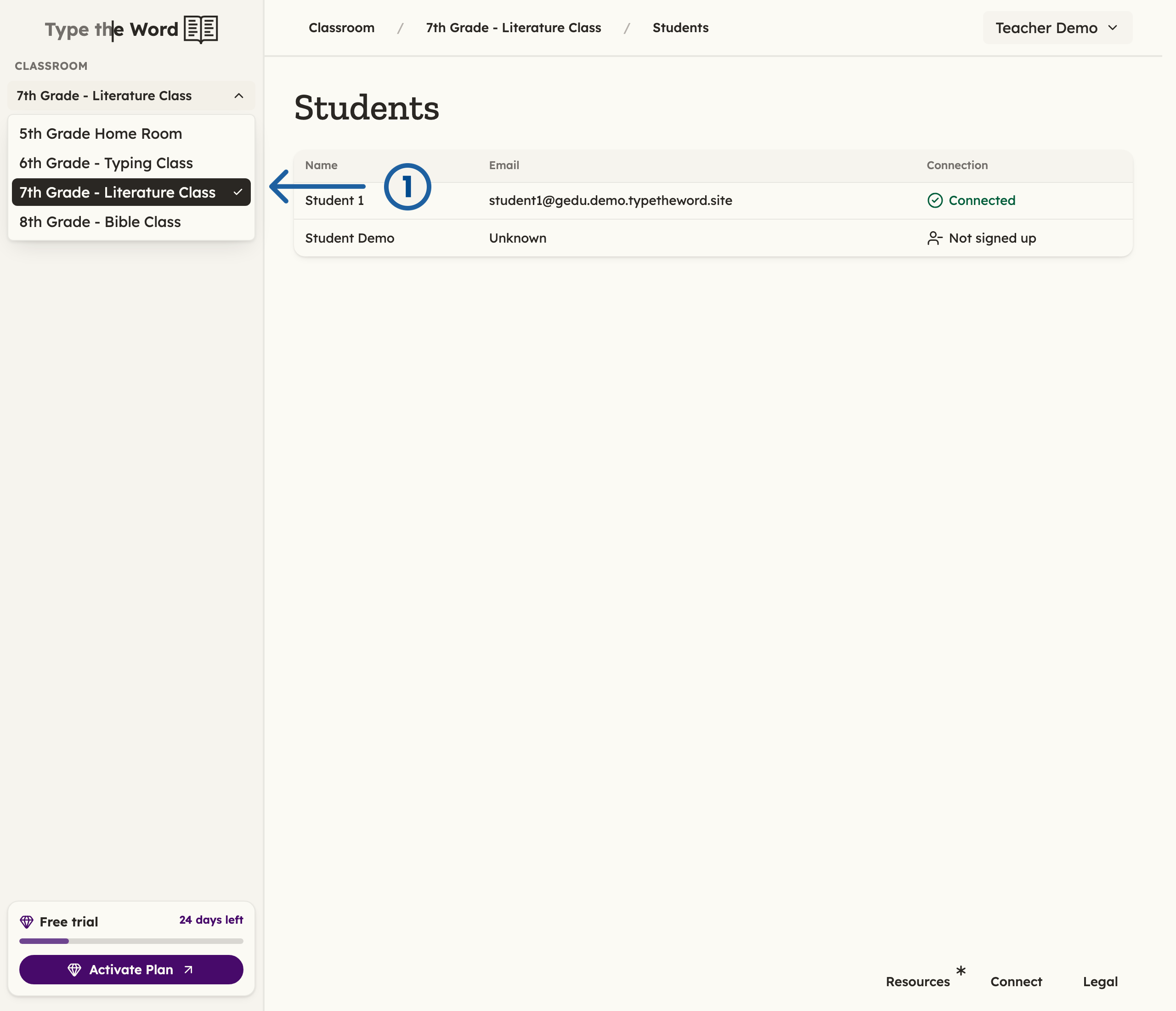
Task: Select 5th Grade Home Room classroom
Action: tap(131, 134)
